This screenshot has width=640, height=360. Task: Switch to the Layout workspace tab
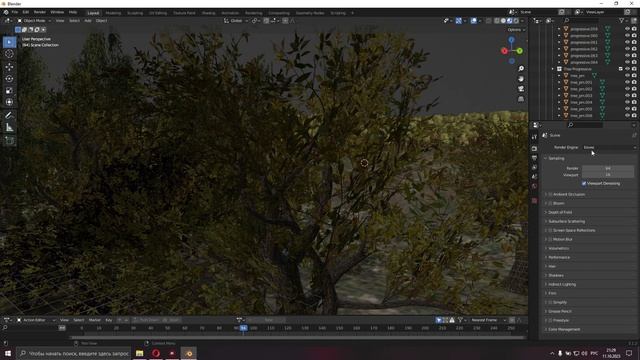93,13
